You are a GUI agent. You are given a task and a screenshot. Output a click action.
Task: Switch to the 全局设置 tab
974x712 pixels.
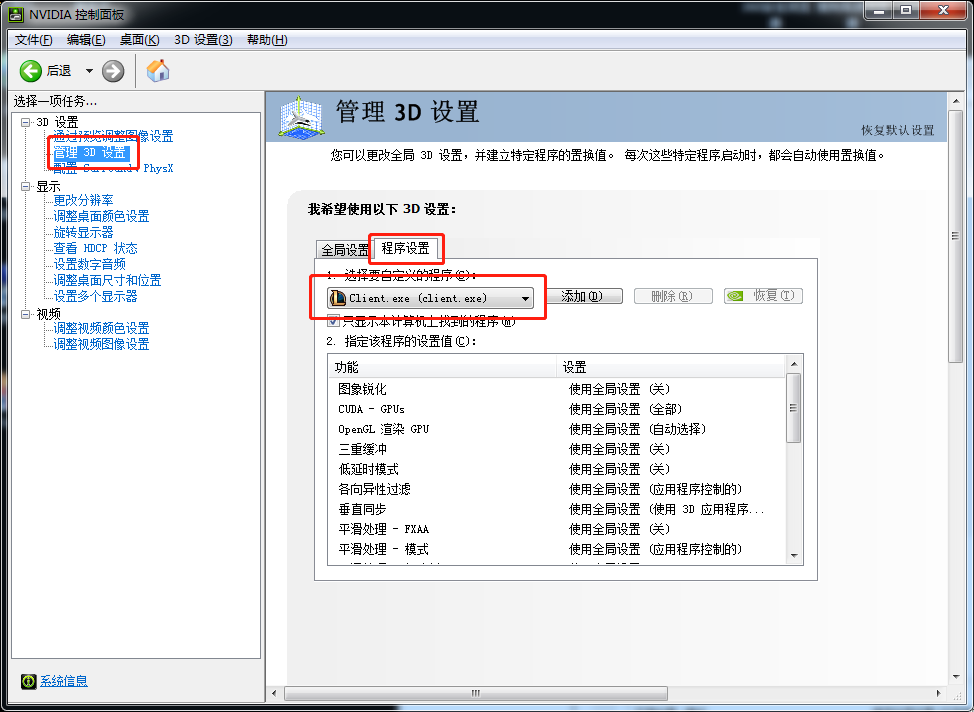point(344,250)
